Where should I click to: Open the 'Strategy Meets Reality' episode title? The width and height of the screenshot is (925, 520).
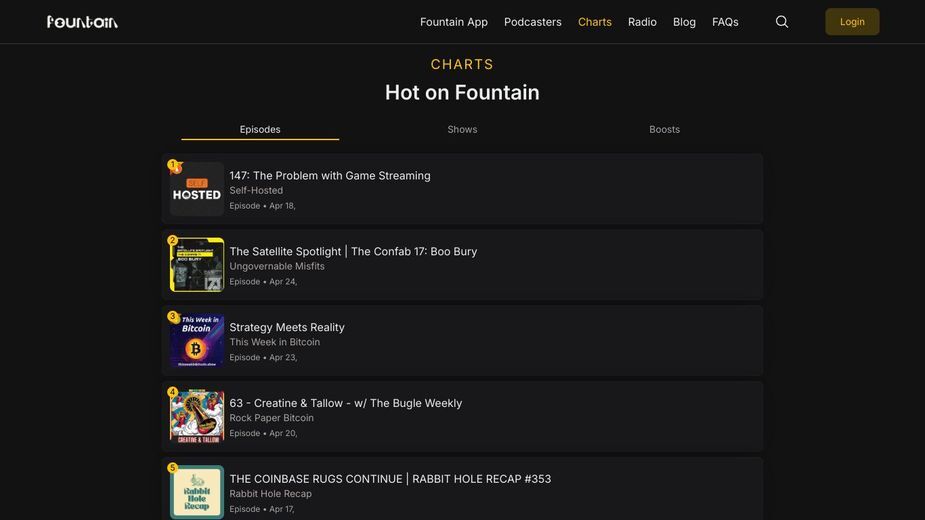coord(287,327)
